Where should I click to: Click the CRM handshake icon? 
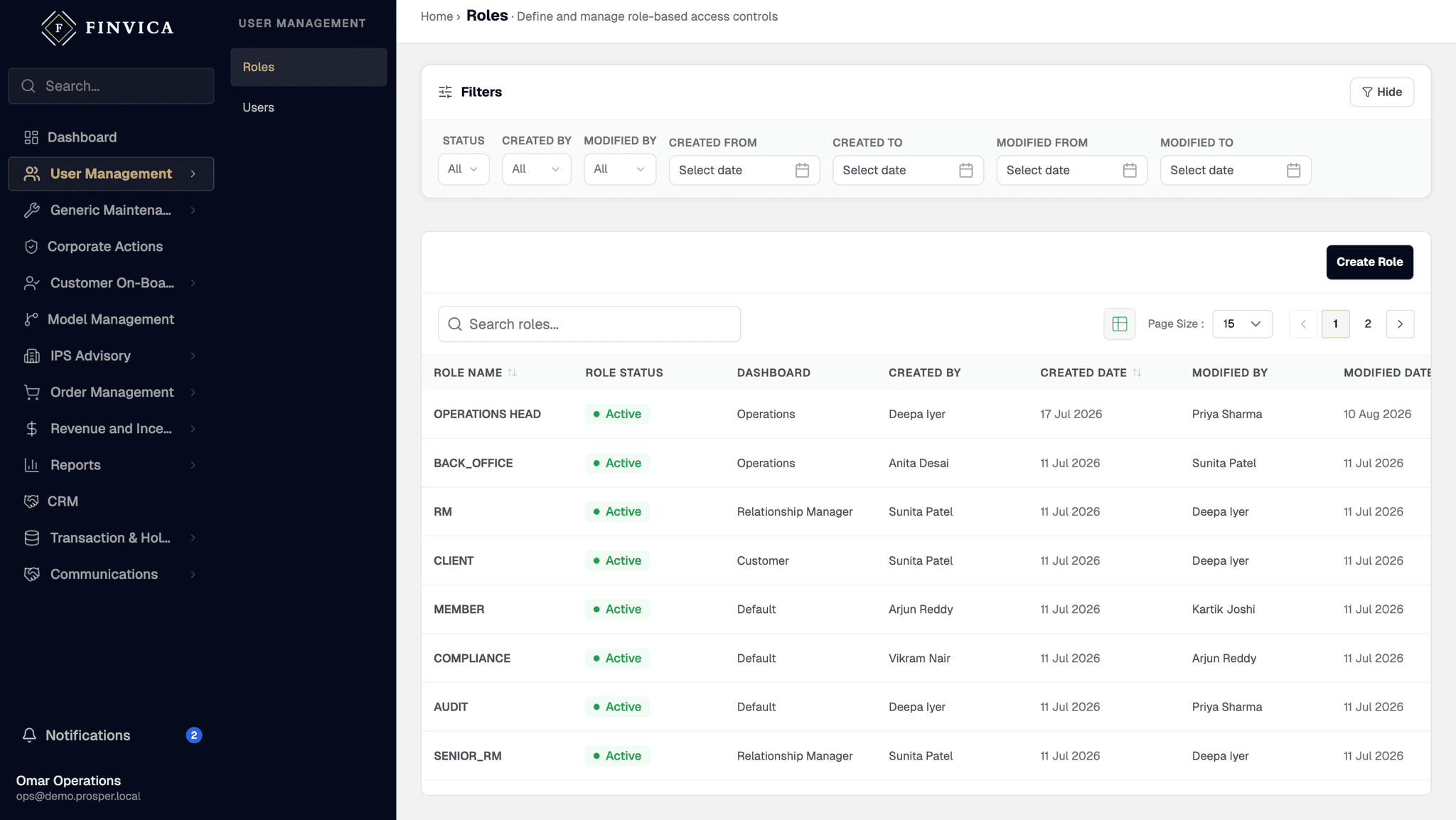(x=31, y=501)
